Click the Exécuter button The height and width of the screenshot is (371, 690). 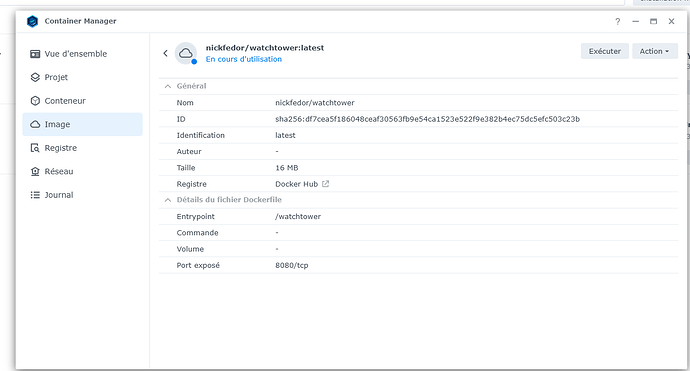tap(605, 51)
